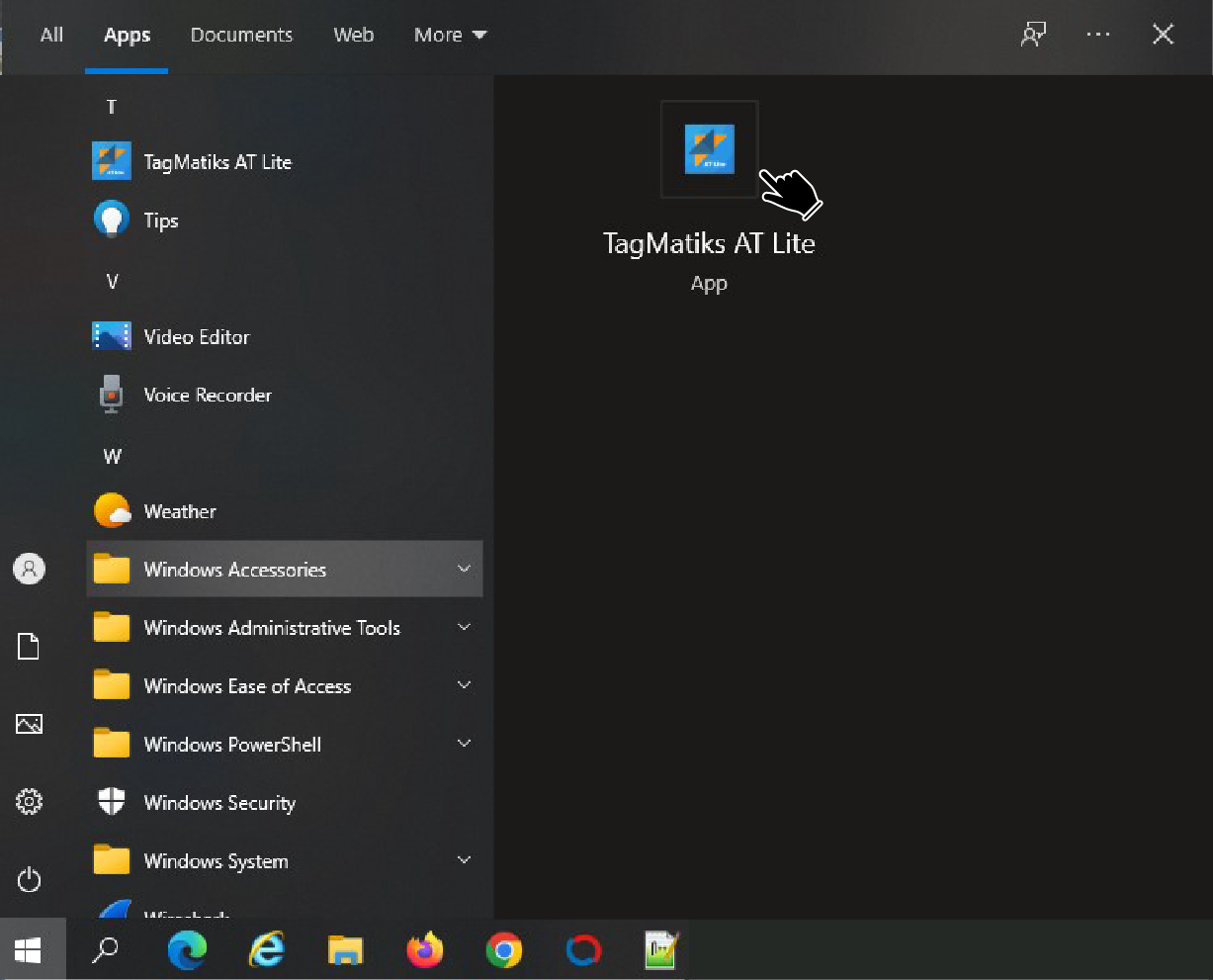
Task: Open TagMatiks AT Lite from the app list
Action: pyautogui.click(x=217, y=162)
